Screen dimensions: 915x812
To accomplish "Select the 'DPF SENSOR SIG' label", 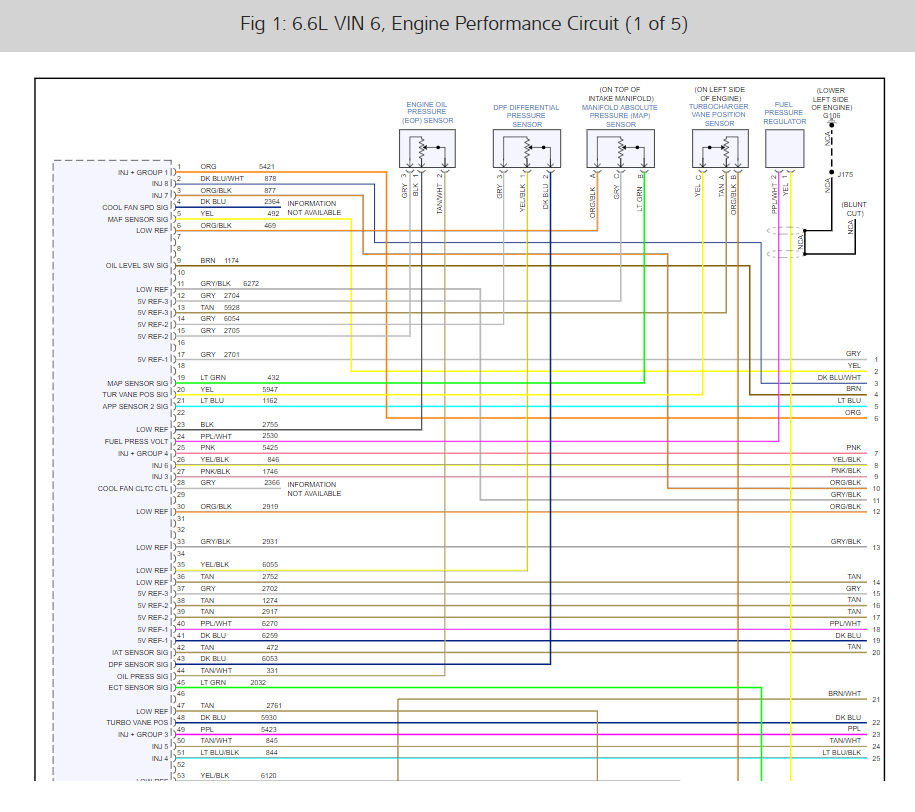I will click(138, 665).
